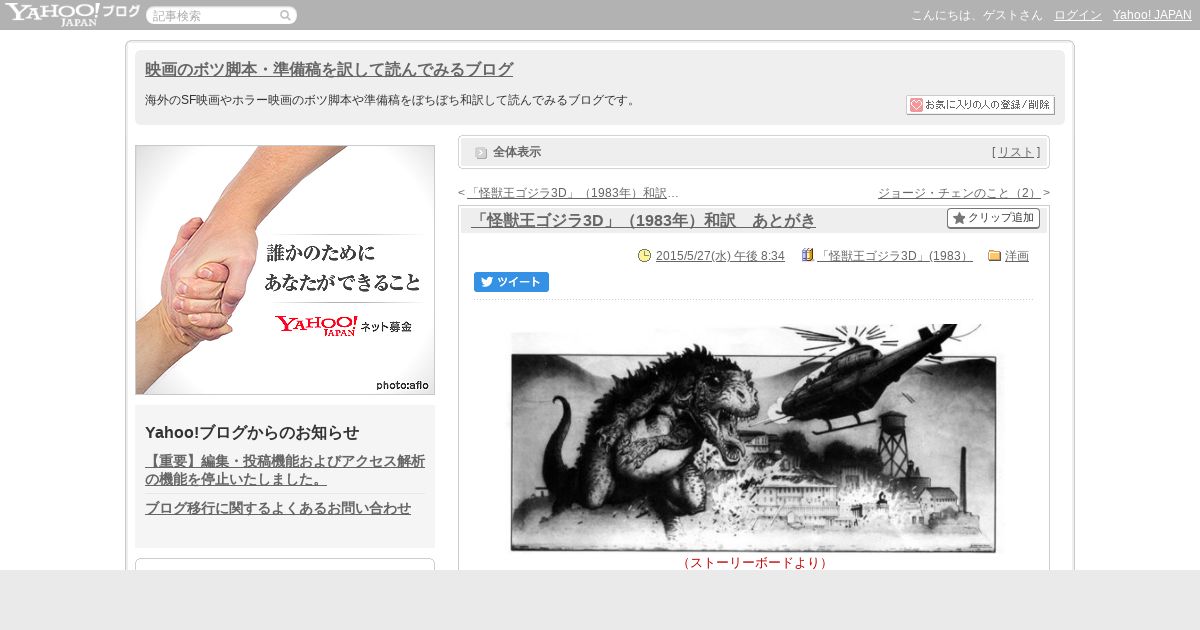Open 【重要】編集・投稿機能 notice link
Screen dimensions: 1200x630
285,470
